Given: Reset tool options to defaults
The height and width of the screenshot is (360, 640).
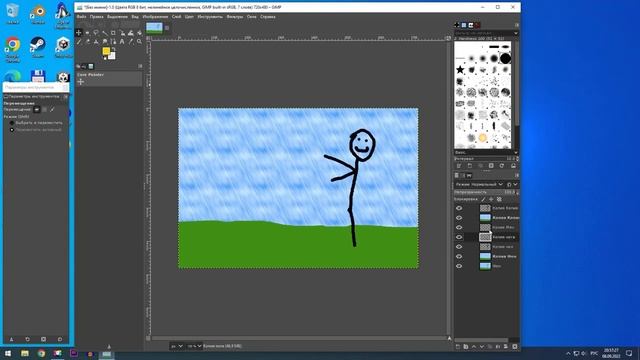Looking at the screenshot, I should click(x=60, y=339).
